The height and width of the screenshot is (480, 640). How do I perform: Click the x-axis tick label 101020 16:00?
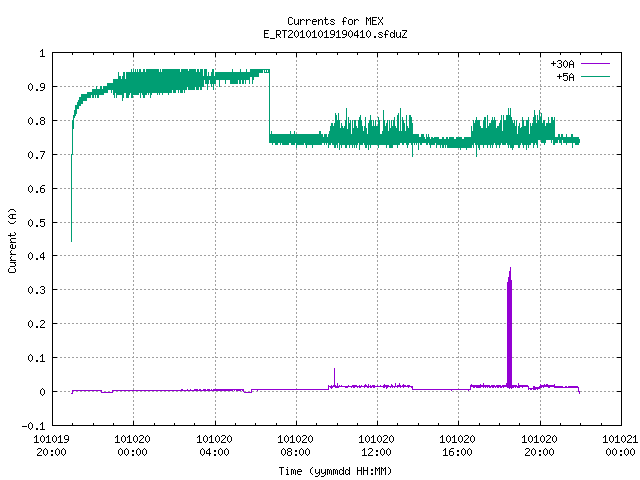pyautogui.click(x=458, y=445)
